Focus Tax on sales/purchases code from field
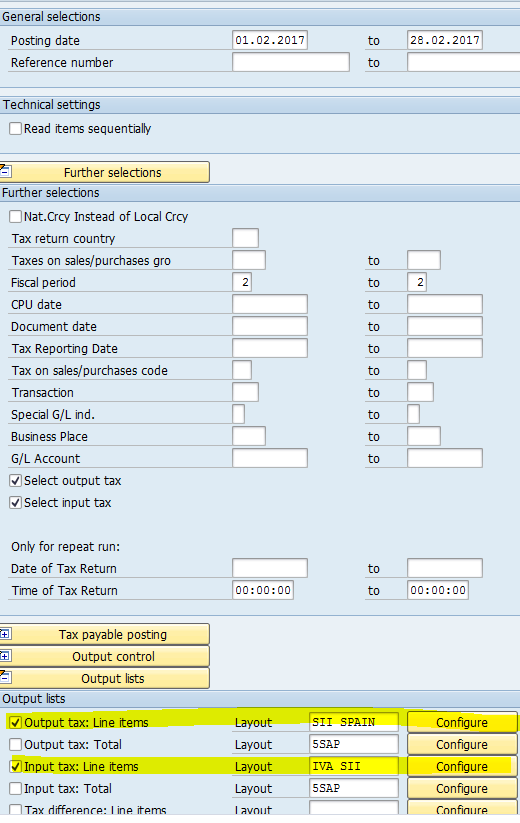Screen dimensions: 520x823 [242, 371]
